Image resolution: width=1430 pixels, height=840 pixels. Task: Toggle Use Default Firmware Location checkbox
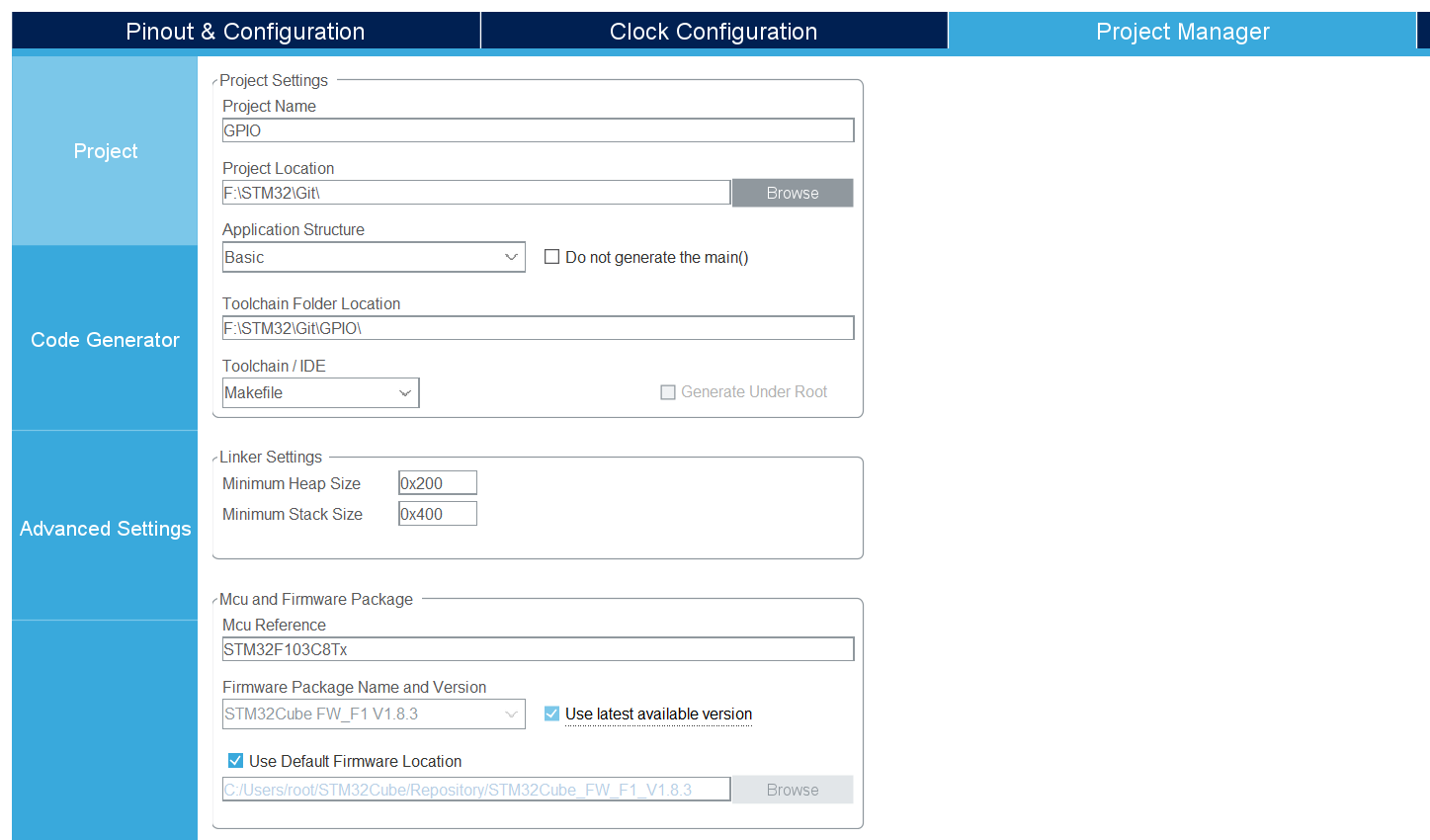tap(236, 761)
